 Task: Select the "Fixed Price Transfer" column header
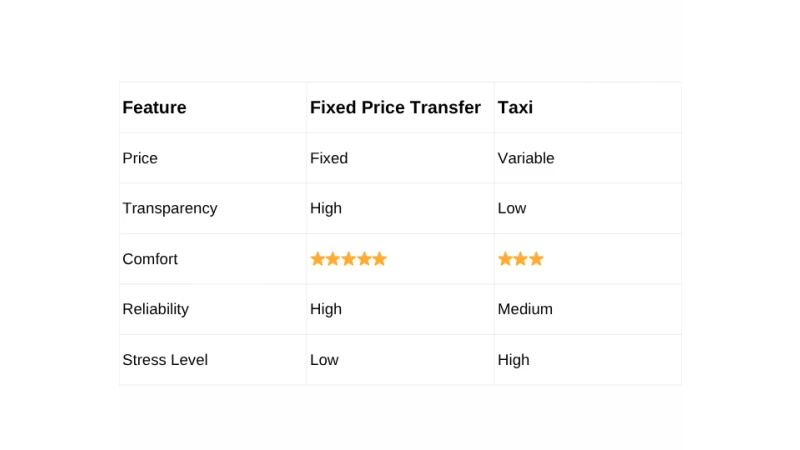(395, 108)
